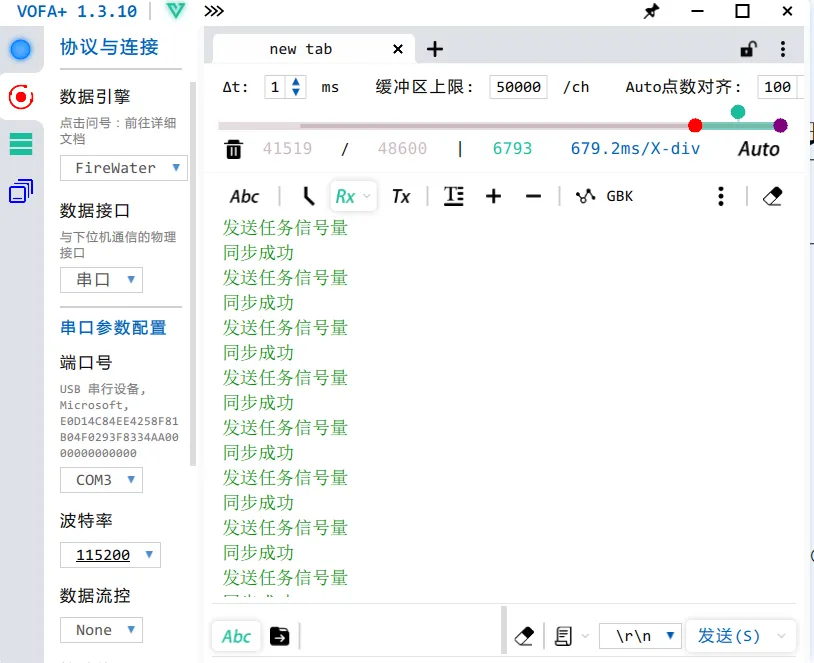The height and width of the screenshot is (663, 814).
Task: Switch to the new tab
Action: click(x=300, y=47)
